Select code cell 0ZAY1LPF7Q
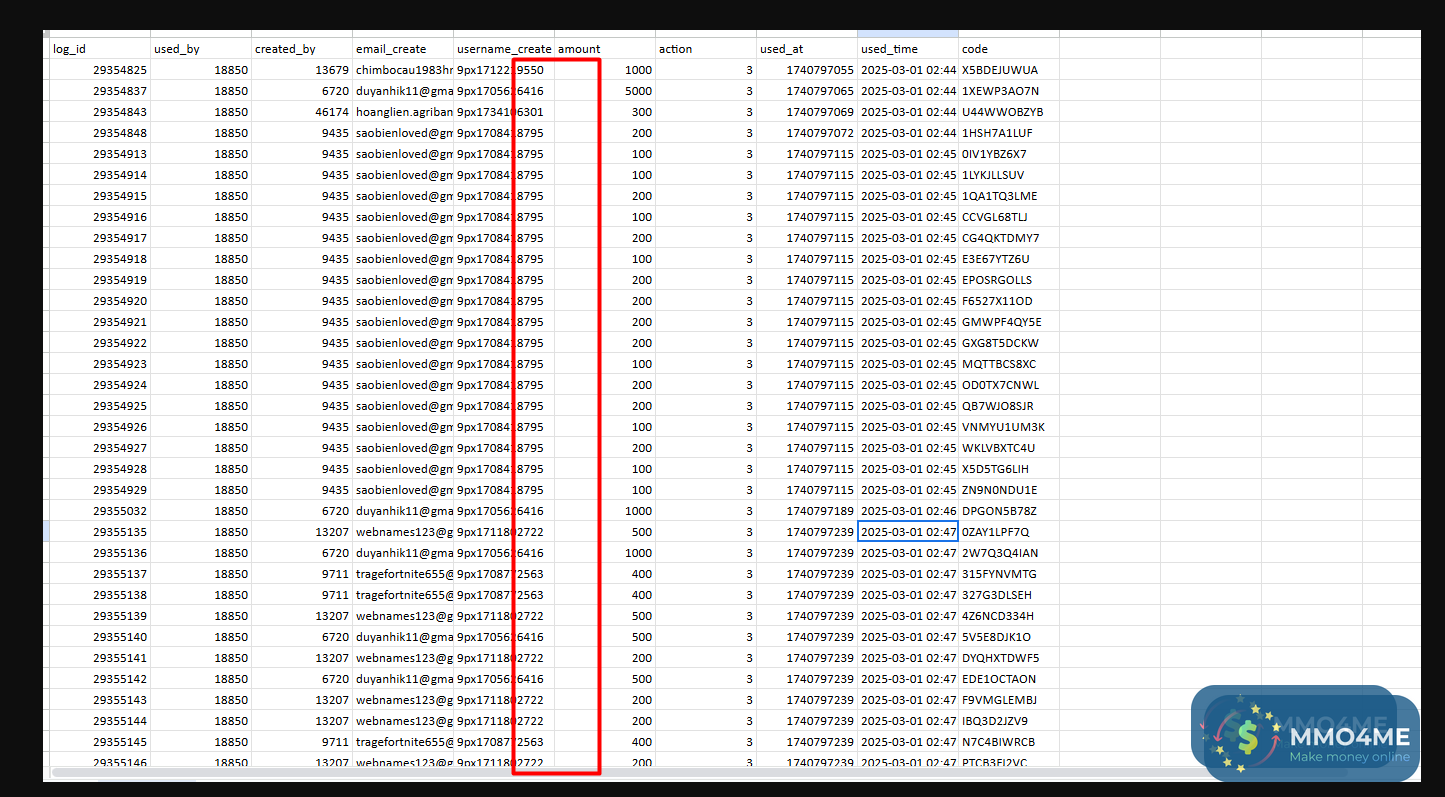1445x797 pixels. coord(1009,532)
